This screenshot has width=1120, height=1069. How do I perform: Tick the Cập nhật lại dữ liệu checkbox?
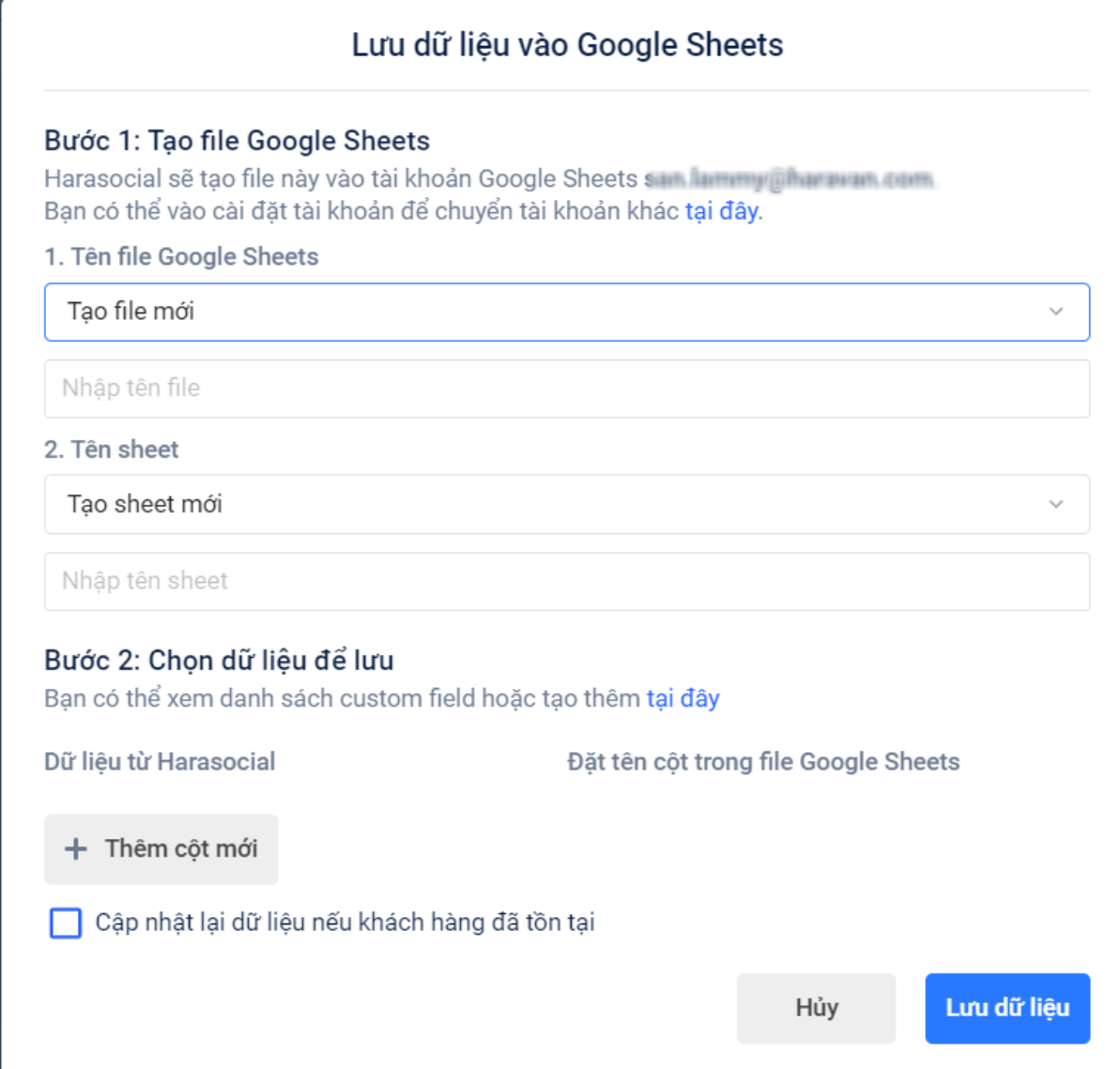[x=66, y=923]
